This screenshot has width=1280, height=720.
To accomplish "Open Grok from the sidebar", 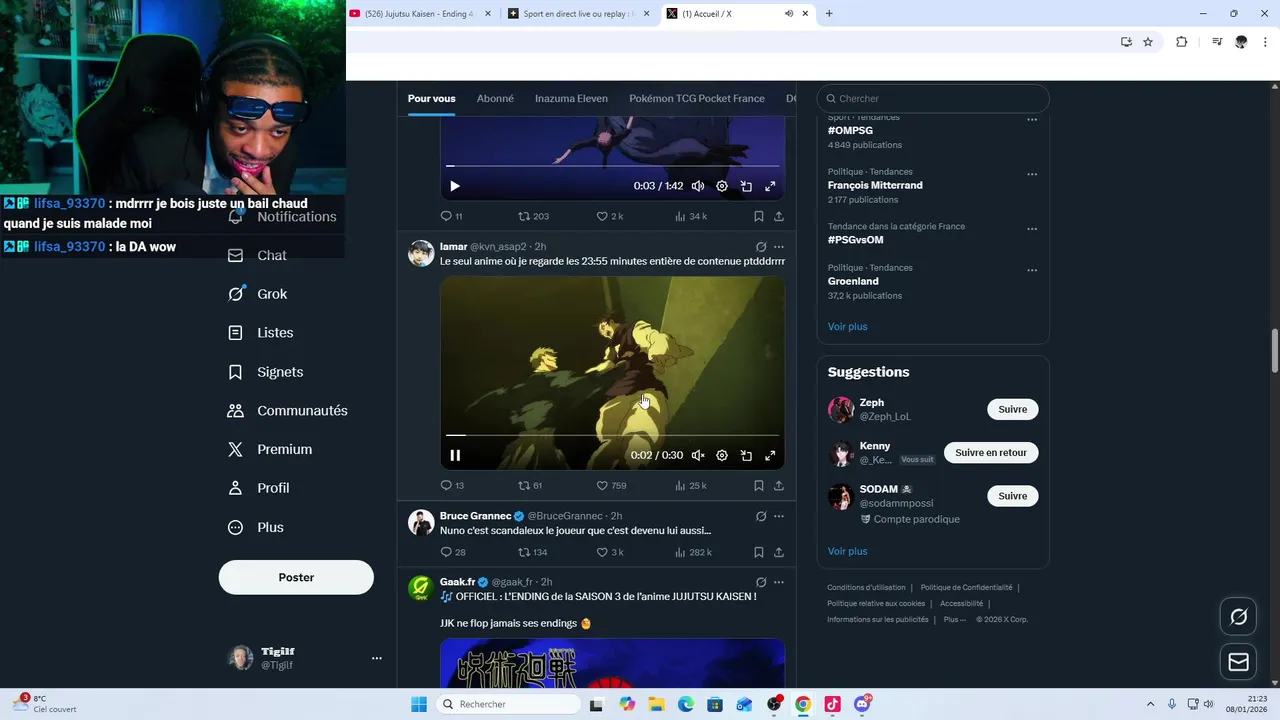I will tap(258, 294).
